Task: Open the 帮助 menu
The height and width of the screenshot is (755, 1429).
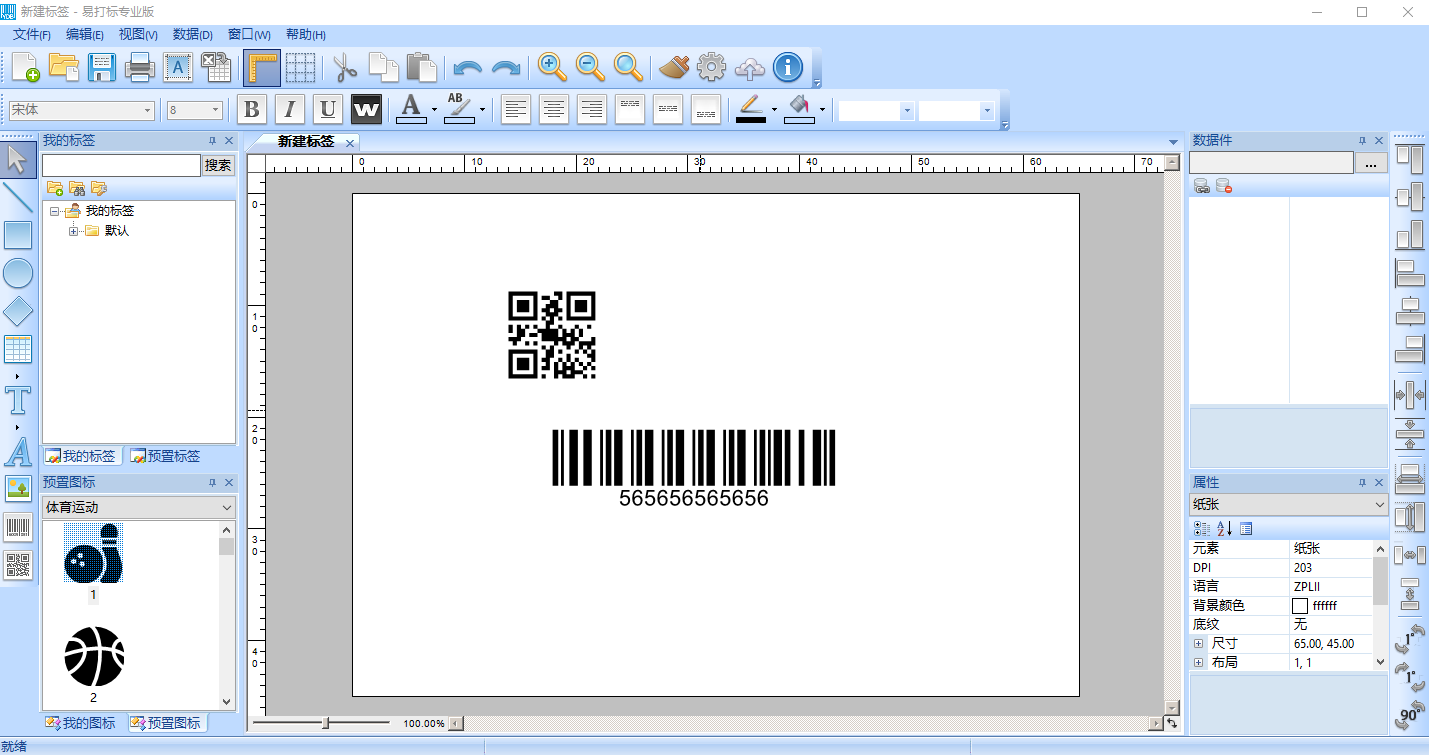Action: [x=306, y=34]
